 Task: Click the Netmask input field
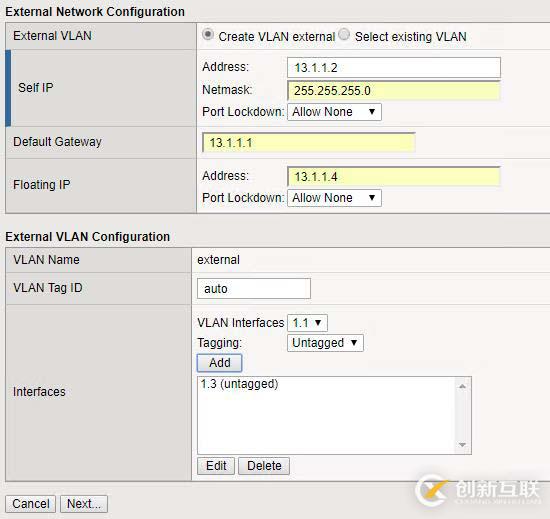pos(394,90)
